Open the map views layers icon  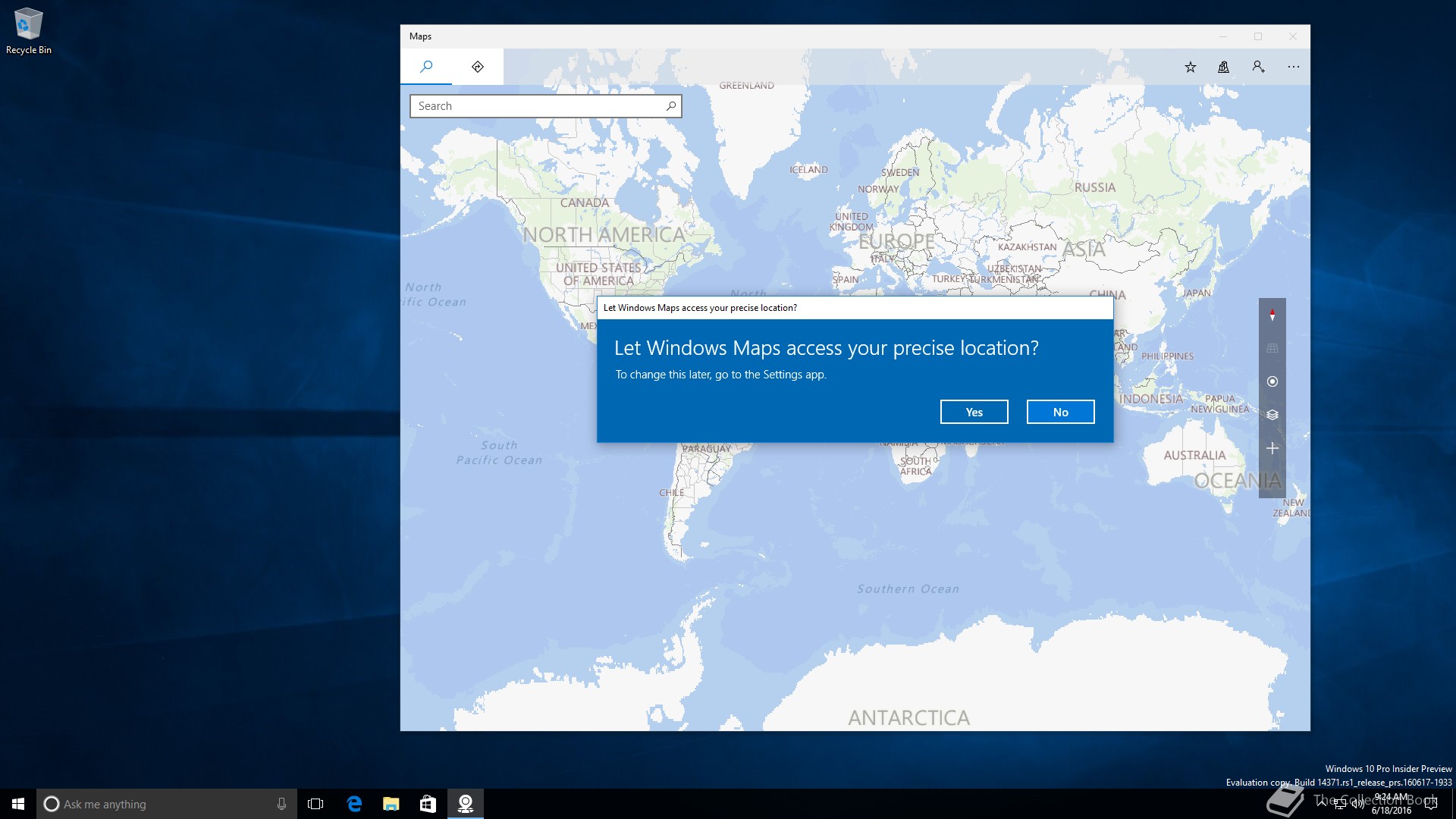[1272, 415]
